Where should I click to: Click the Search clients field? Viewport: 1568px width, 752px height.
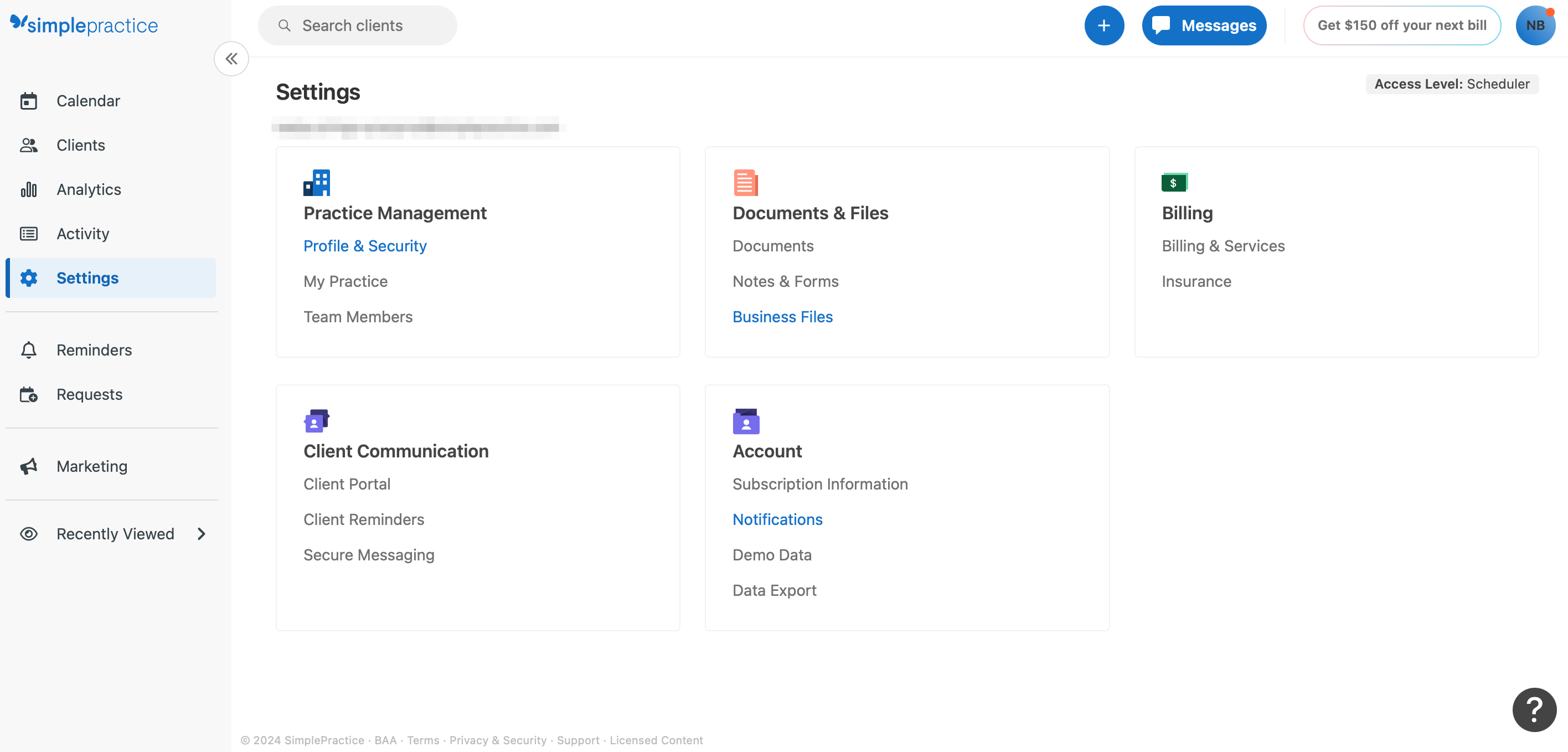pyautogui.click(x=357, y=25)
